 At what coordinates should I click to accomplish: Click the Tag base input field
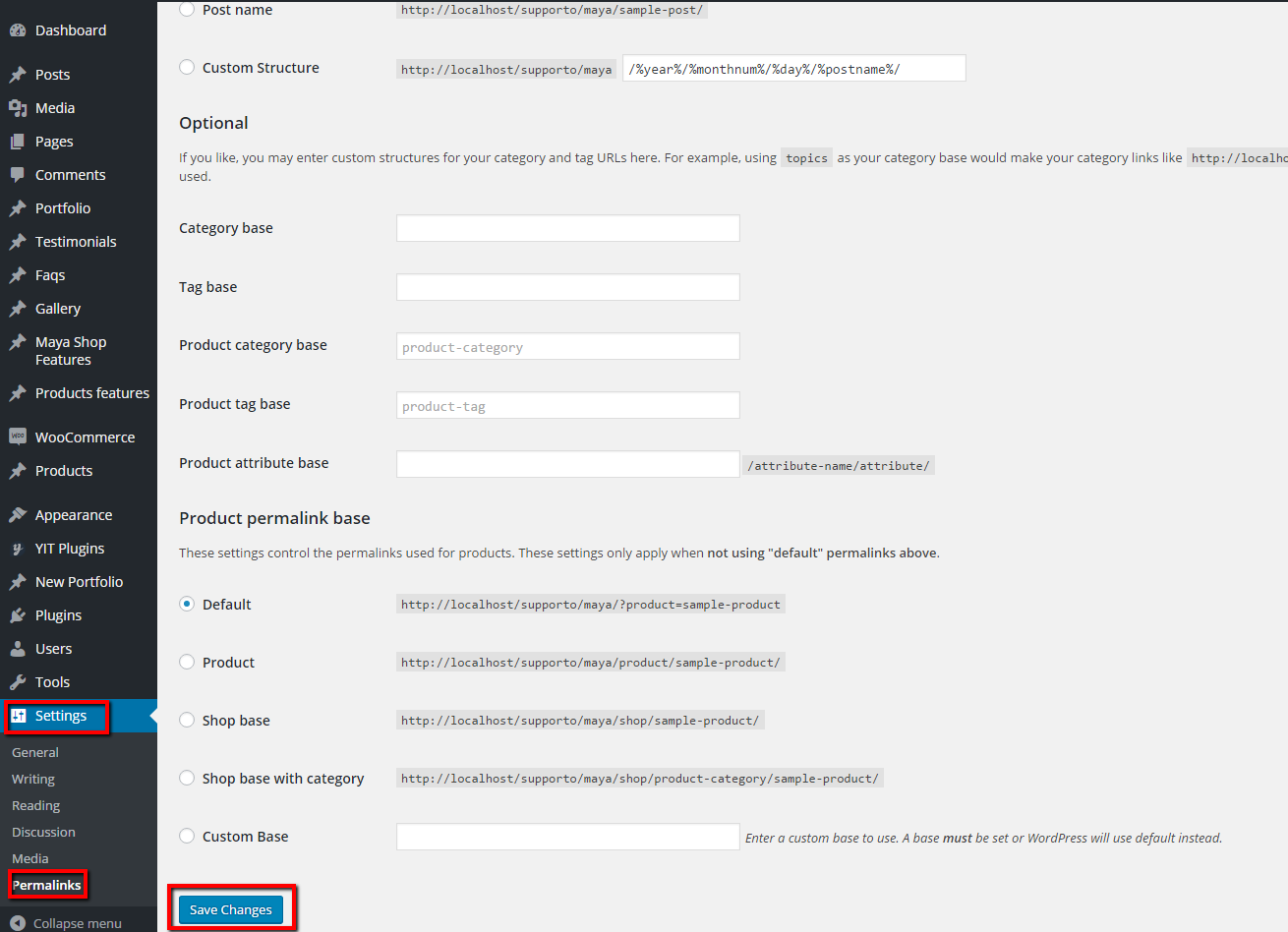coord(568,287)
